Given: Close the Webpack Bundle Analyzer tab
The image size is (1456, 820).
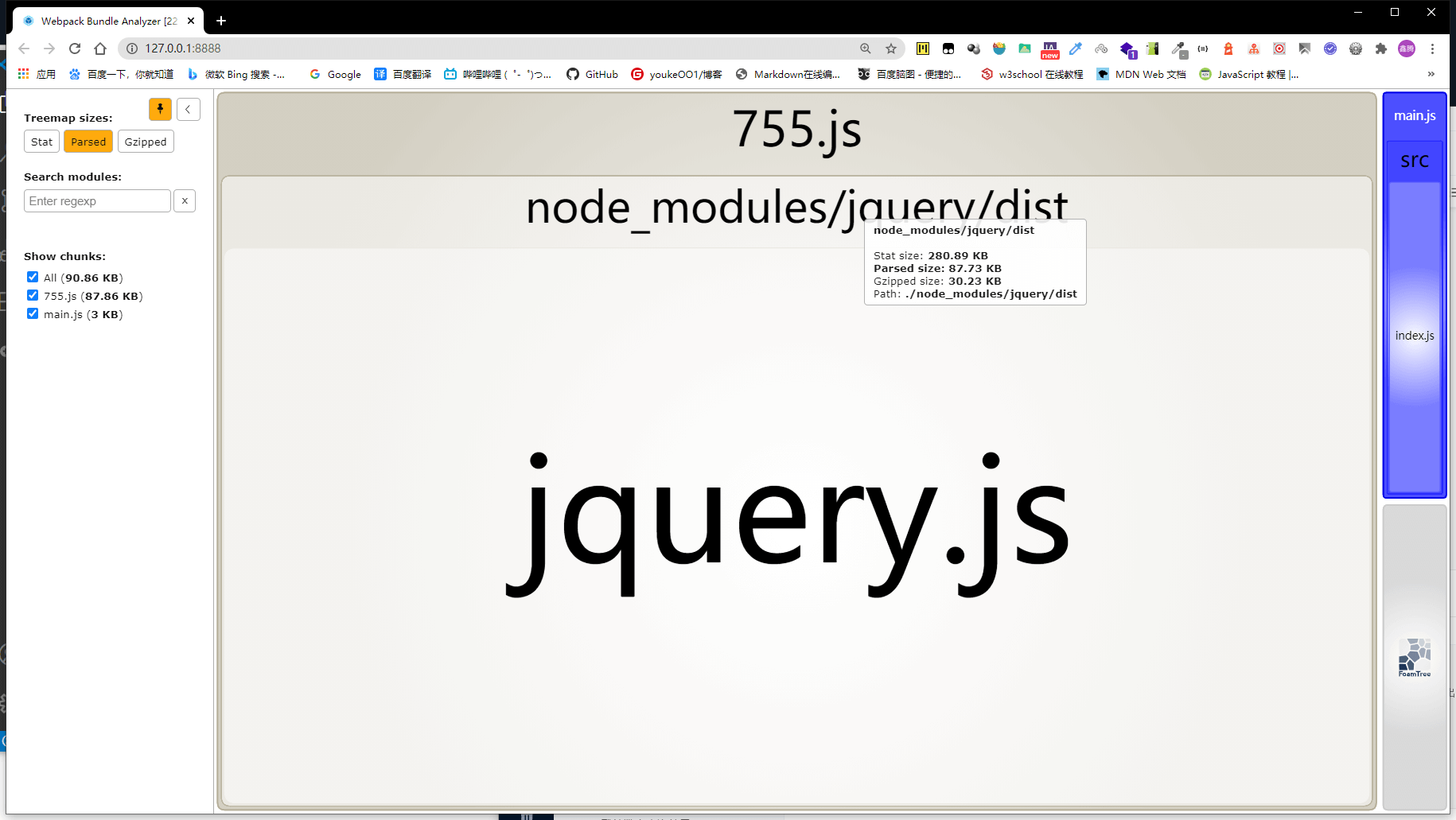Looking at the screenshot, I should [191, 21].
